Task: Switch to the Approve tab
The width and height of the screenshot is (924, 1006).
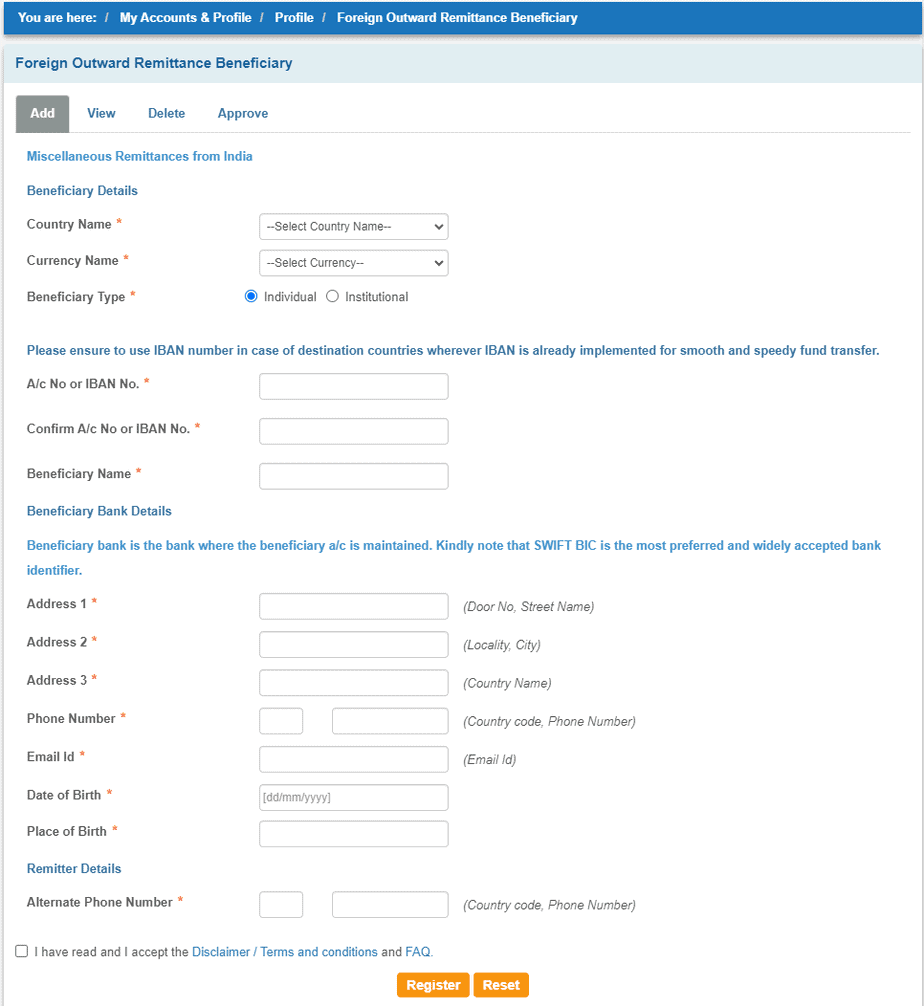Action: tap(242, 113)
